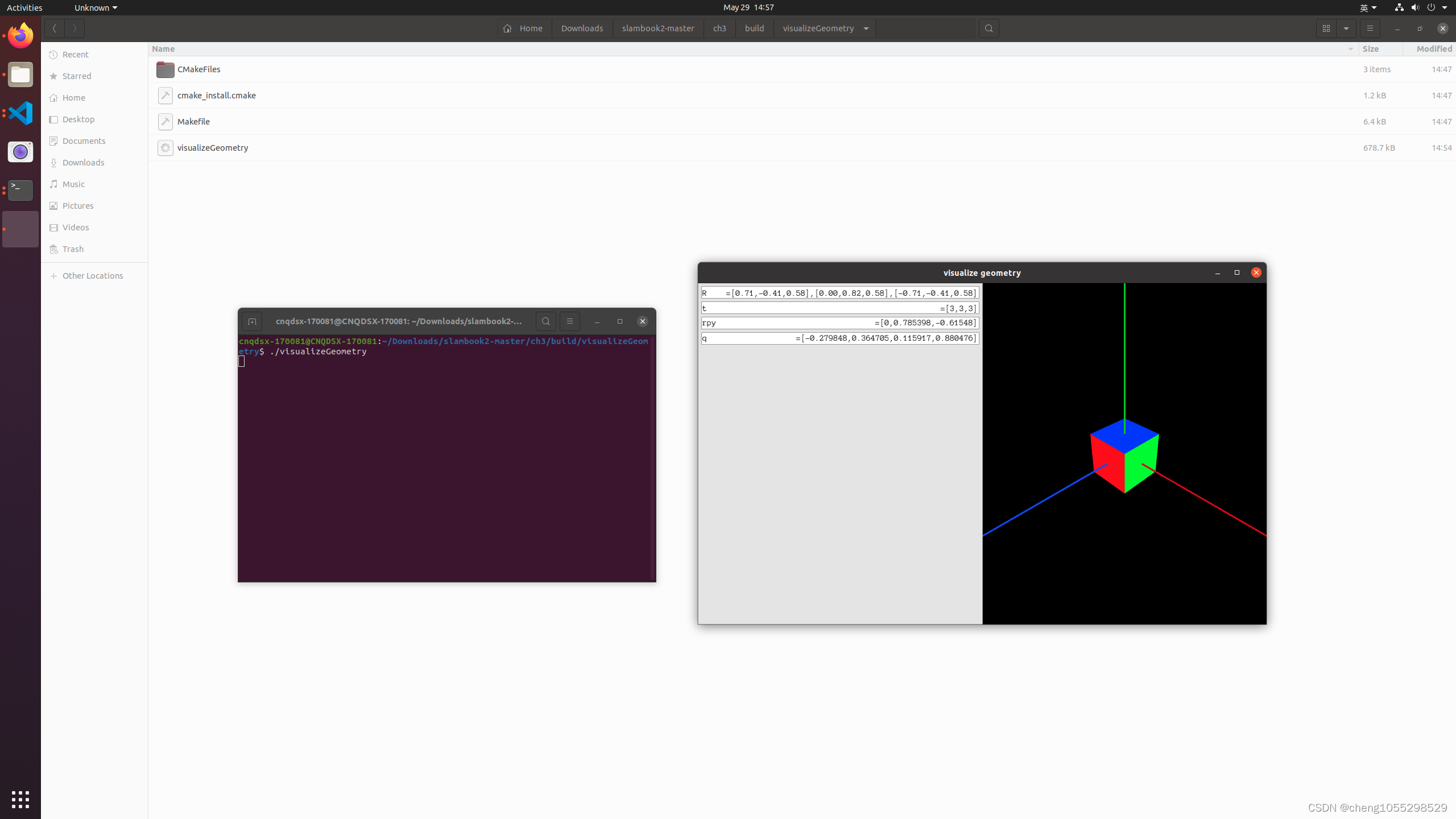Open the Files main hamburger menu

[x=1370, y=28]
